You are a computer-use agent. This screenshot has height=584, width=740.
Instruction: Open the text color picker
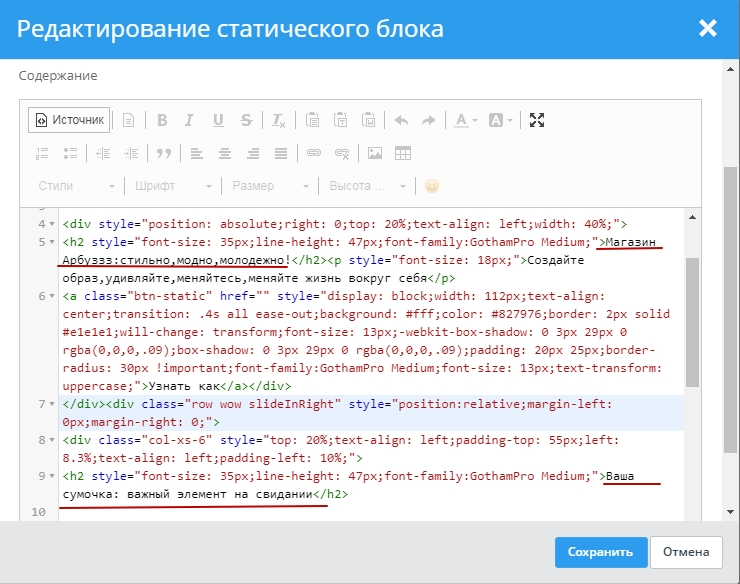[x=465, y=120]
